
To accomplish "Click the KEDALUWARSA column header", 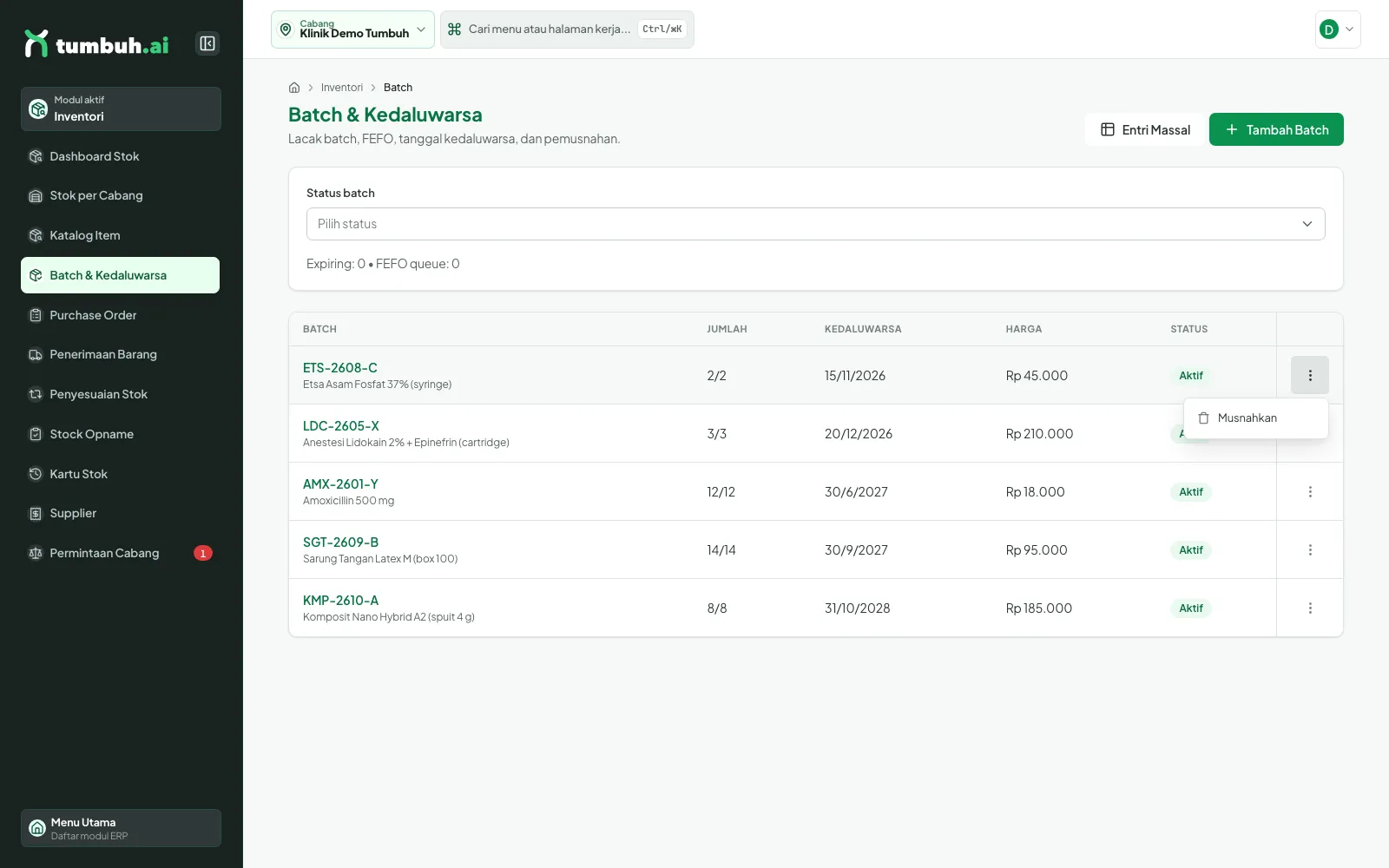I will point(863,329).
